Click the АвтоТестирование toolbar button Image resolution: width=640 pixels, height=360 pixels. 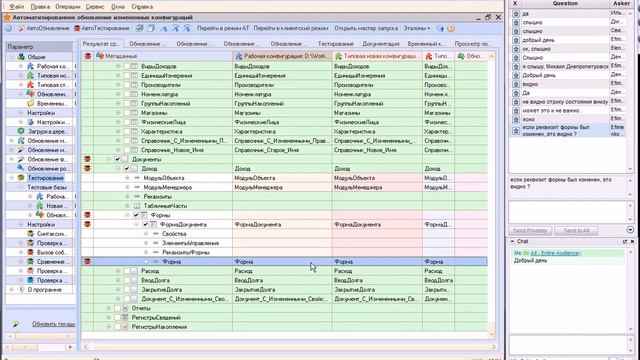[102, 29]
